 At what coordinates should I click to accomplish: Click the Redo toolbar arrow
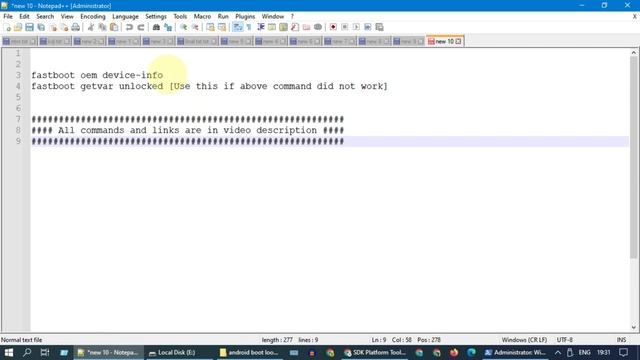(x=140, y=27)
